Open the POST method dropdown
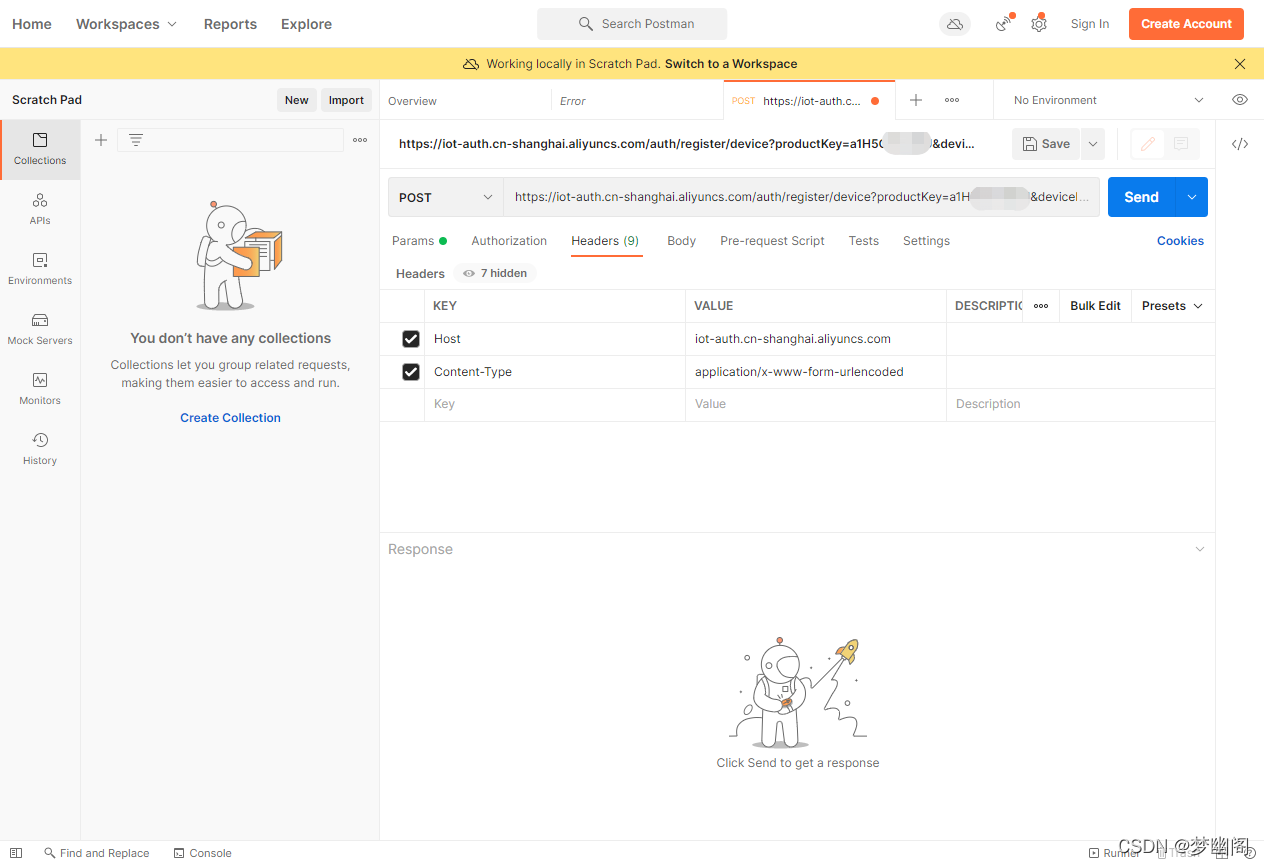Viewport: 1264px width, 865px height. pyautogui.click(x=446, y=197)
